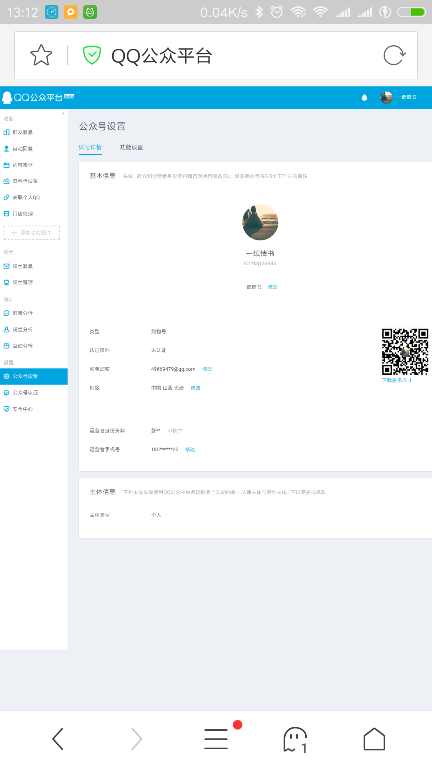Click 修改 link next to the 中国 region
Viewport: 432px width, 768px height.
[x=195, y=388]
